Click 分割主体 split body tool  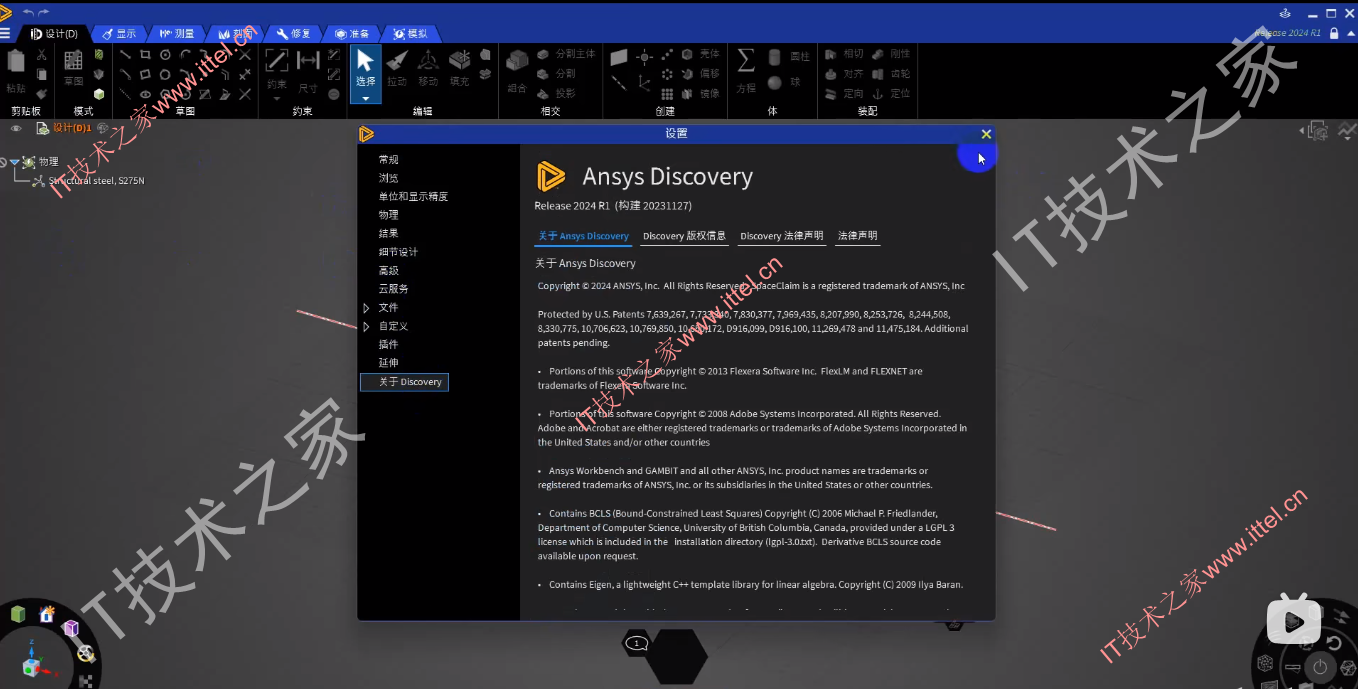[566, 54]
